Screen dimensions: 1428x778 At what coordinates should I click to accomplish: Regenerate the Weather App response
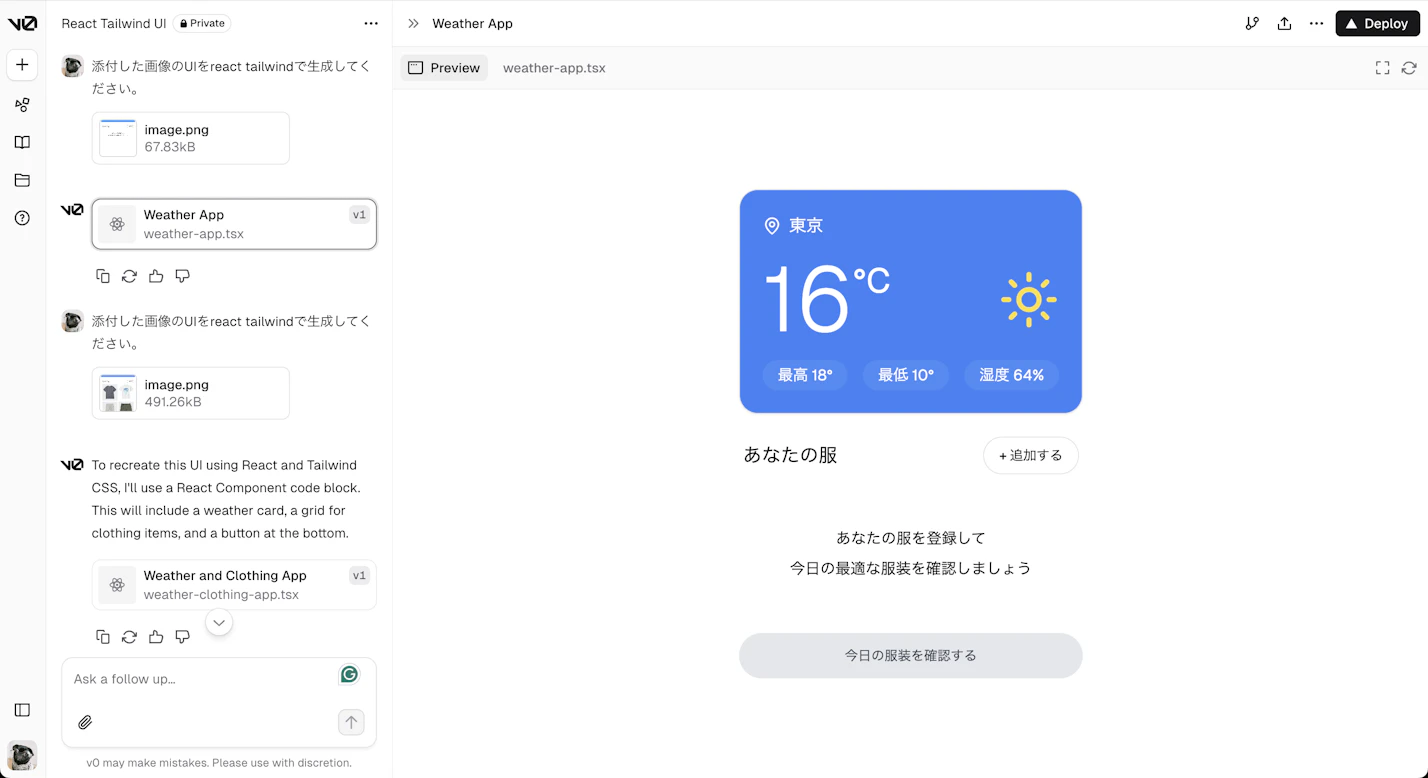click(x=129, y=276)
